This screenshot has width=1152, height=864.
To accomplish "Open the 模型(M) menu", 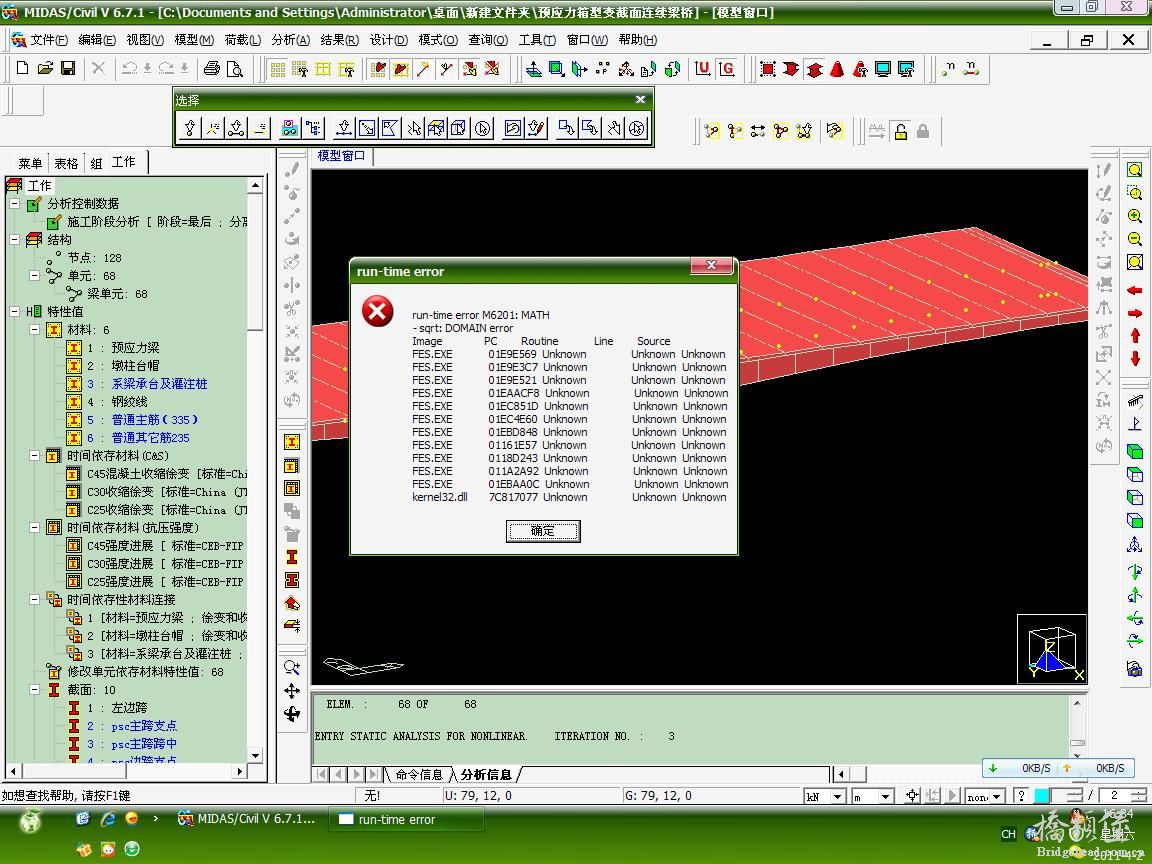I will click(193, 40).
